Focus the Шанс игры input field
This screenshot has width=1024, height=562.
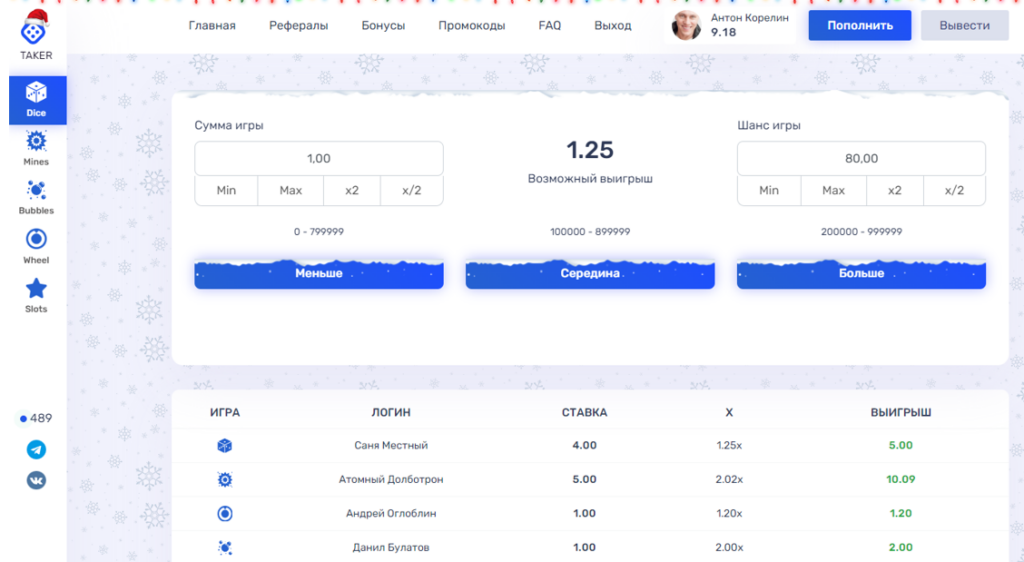coord(861,159)
